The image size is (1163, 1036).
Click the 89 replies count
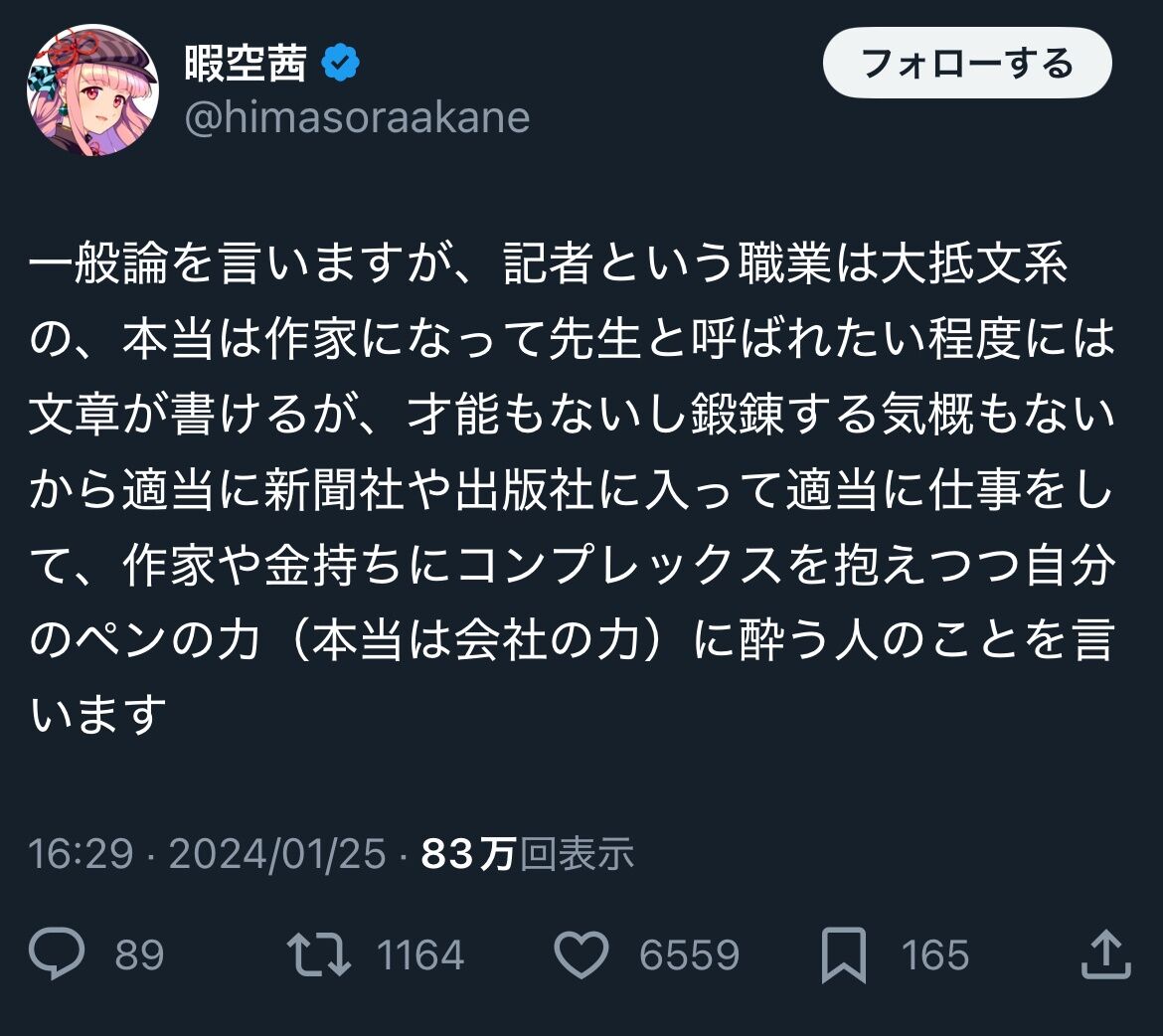(x=139, y=955)
